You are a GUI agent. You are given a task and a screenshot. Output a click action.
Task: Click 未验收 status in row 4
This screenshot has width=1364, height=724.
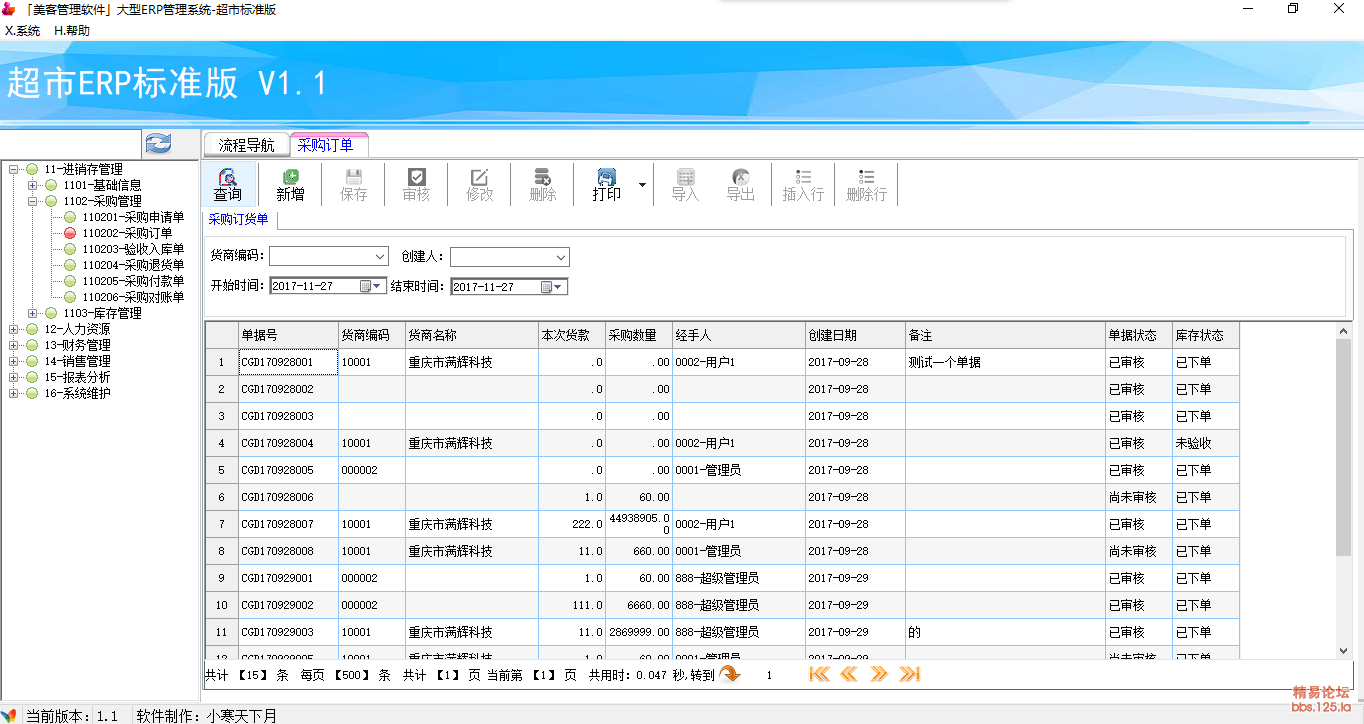1205,443
